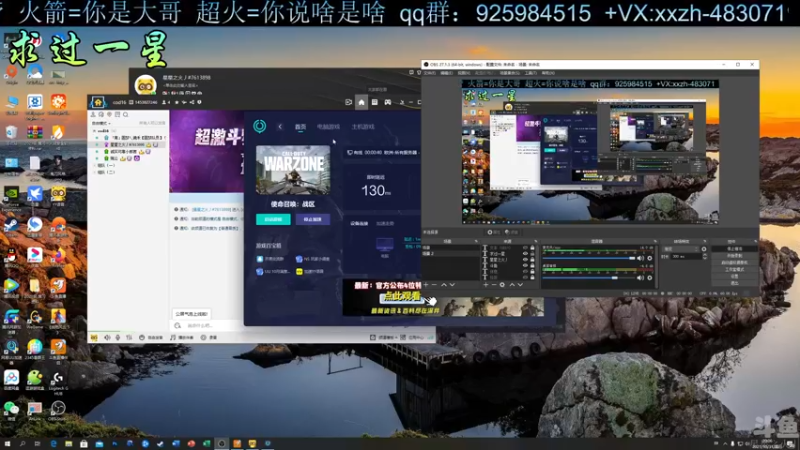Viewport: 800px width, 450px height.
Task: Click the screen record icon in YY toolbar
Action: click(x=348, y=103)
